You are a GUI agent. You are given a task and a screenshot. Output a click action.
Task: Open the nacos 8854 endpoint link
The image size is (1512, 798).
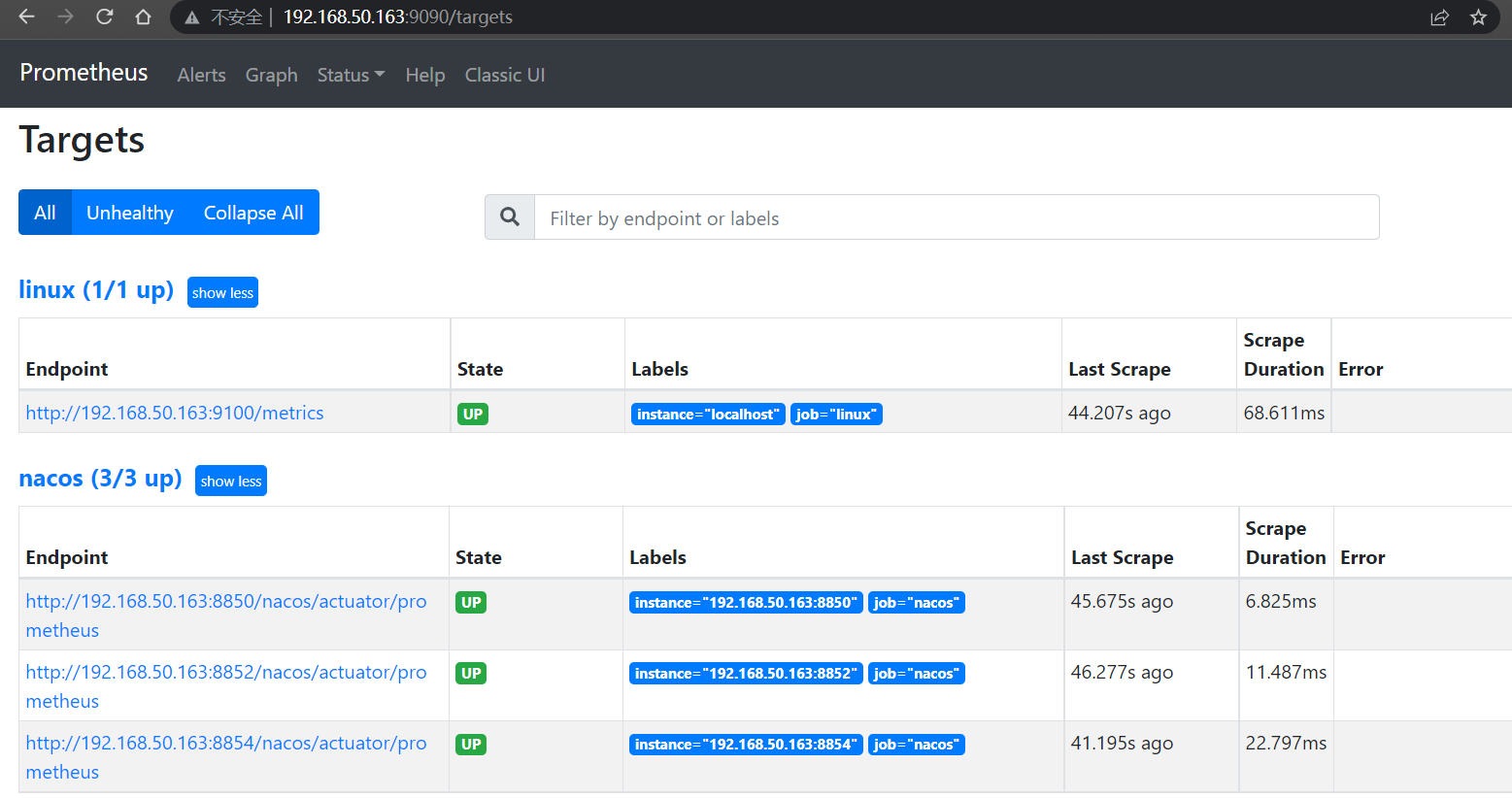(x=225, y=757)
